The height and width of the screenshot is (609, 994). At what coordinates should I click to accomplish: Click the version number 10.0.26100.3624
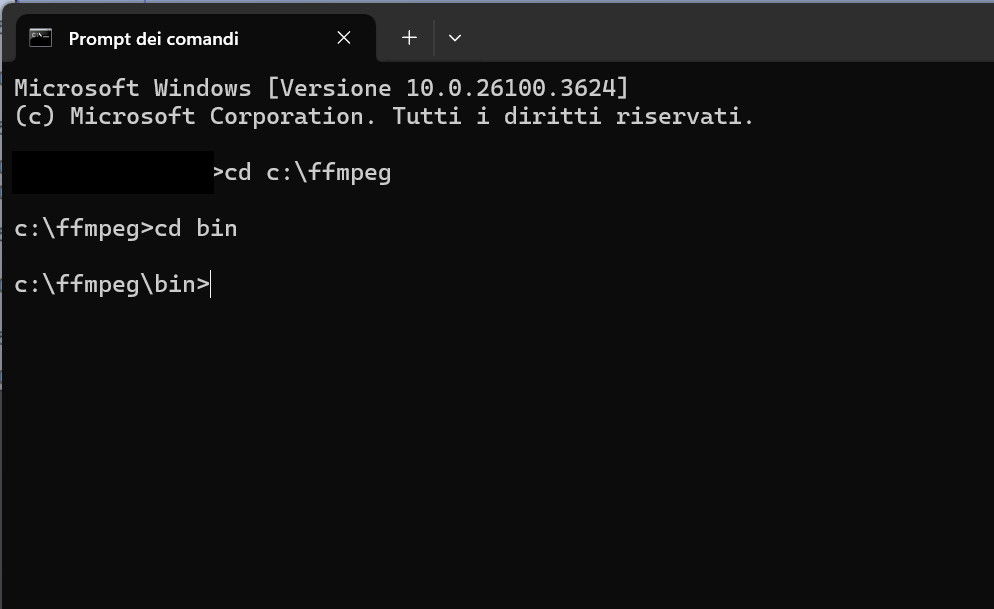(510, 87)
